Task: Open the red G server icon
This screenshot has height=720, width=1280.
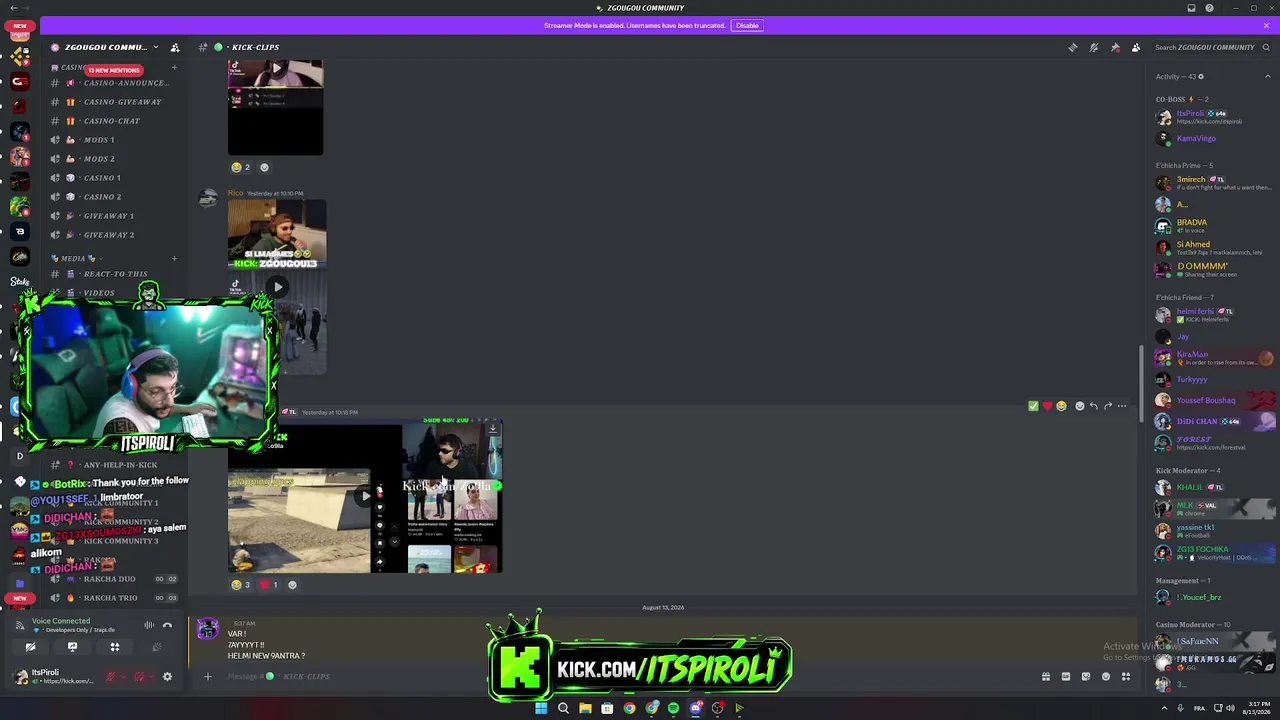Action: coord(19,81)
